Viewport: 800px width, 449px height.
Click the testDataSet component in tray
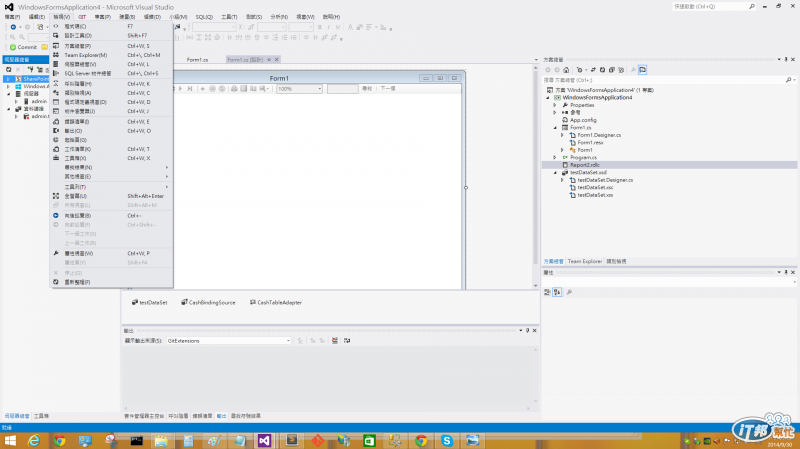[149, 303]
